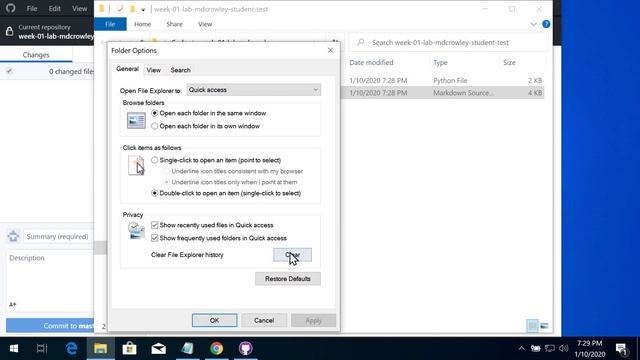Open the Changes tab in GitHub Desktop
Viewport: 640px width, 360px height.
click(x=36, y=55)
